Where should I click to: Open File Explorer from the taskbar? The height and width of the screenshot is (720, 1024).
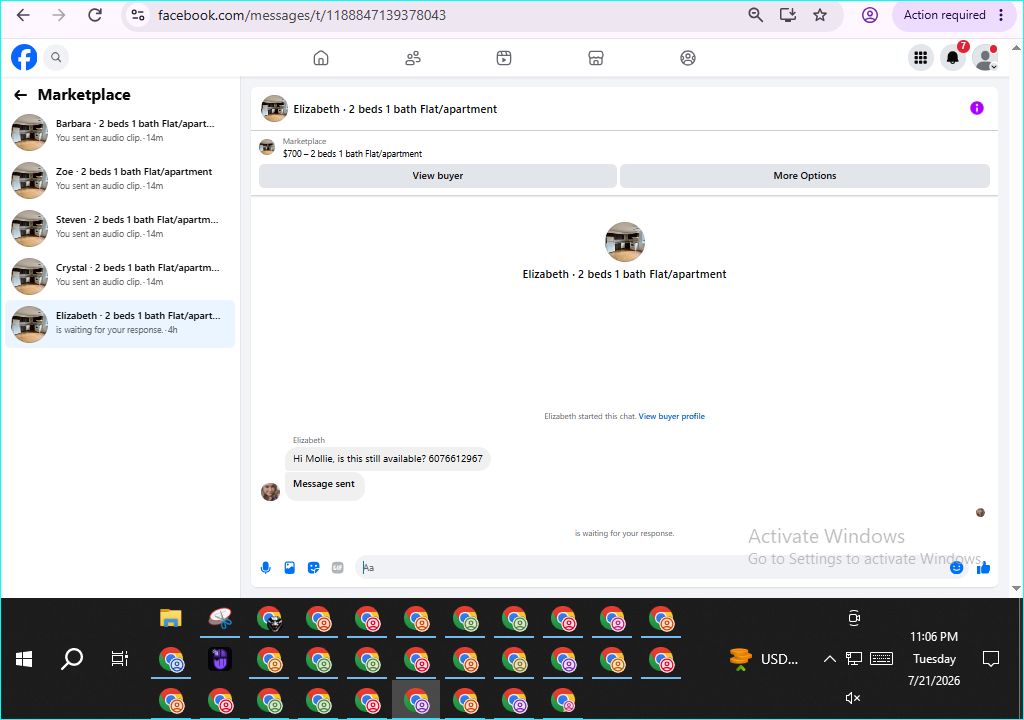pyautogui.click(x=170, y=618)
